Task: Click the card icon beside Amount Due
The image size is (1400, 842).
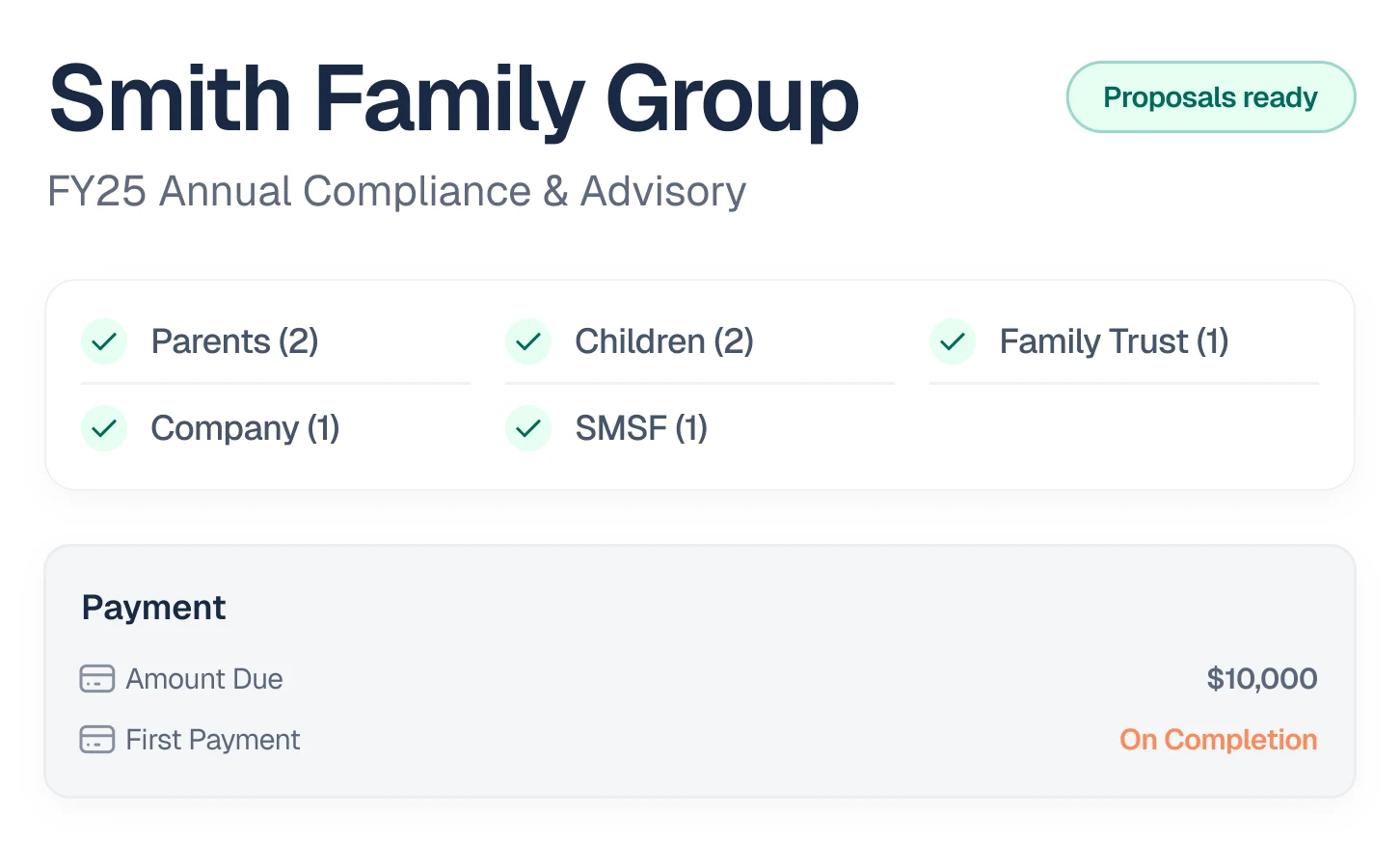Action: pos(96,679)
